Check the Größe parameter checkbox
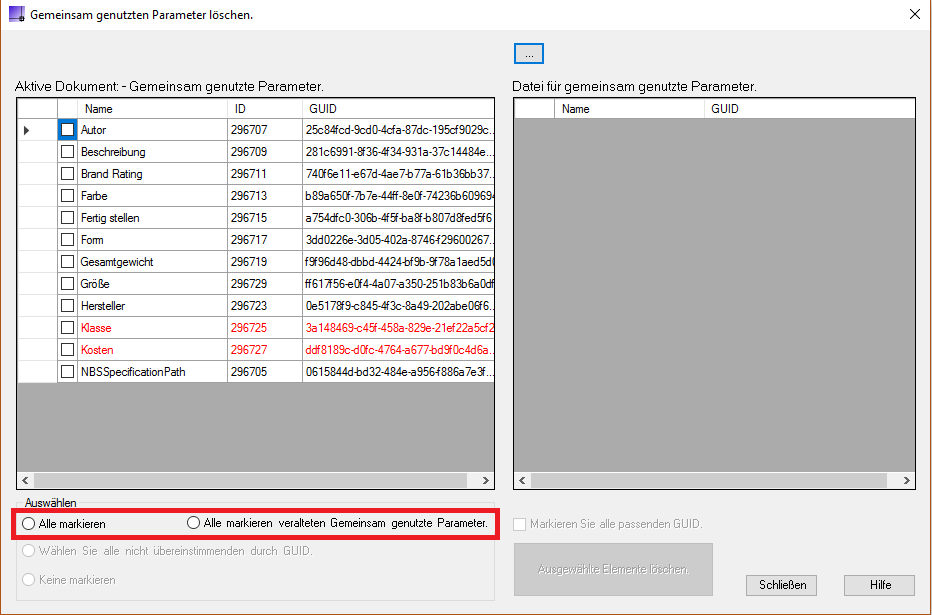The image size is (932, 615). point(68,283)
